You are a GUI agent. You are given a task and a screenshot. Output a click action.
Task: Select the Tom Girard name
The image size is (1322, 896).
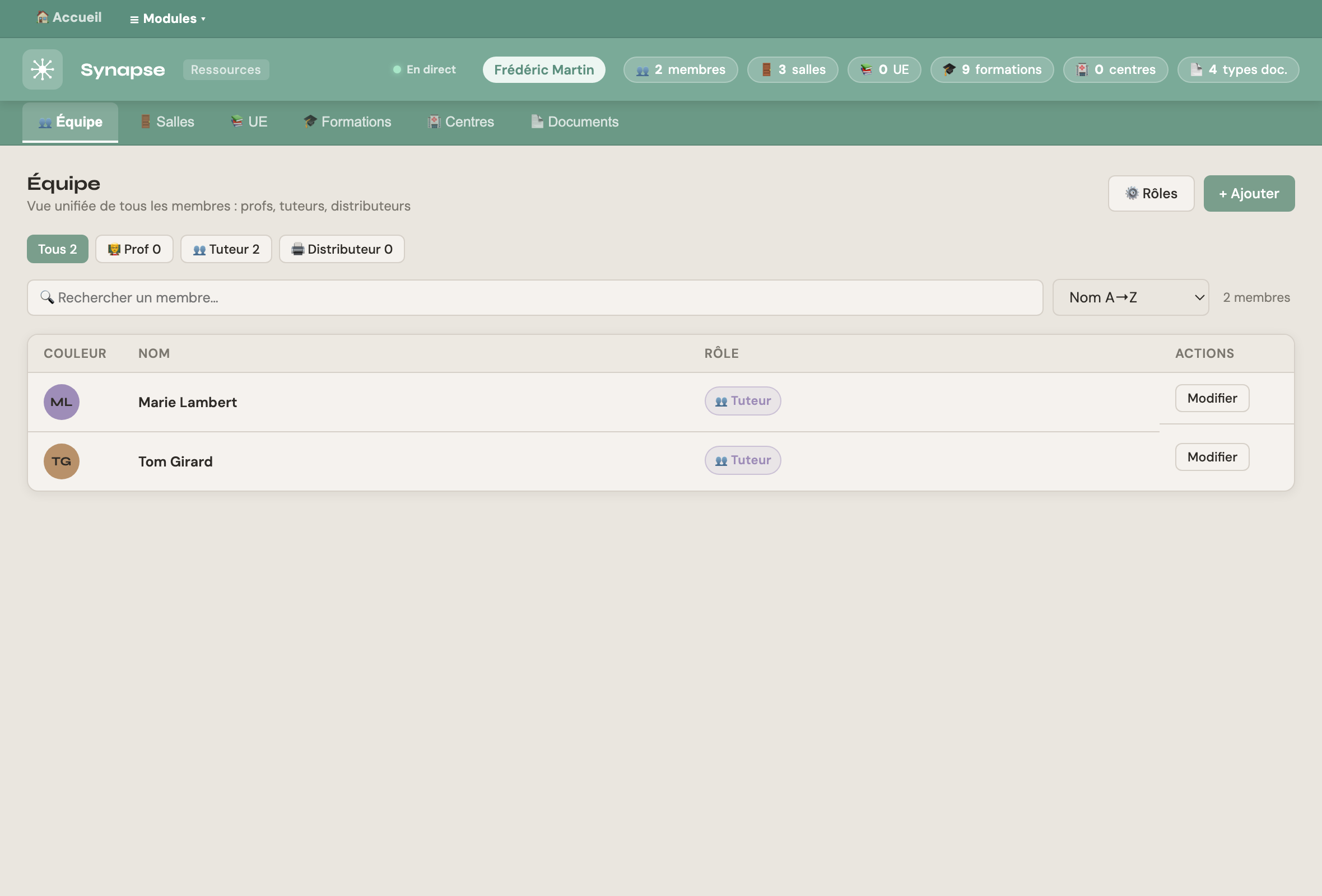pyautogui.click(x=175, y=461)
